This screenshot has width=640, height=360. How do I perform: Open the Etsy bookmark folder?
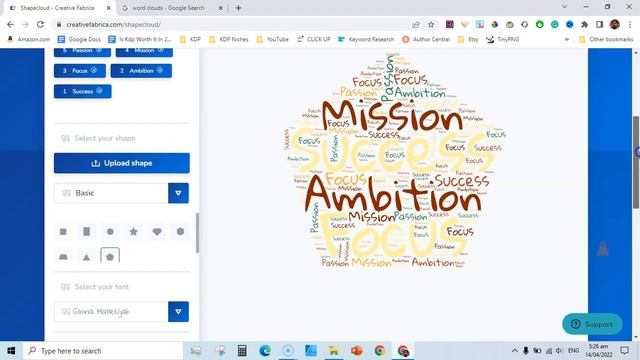tap(468, 39)
